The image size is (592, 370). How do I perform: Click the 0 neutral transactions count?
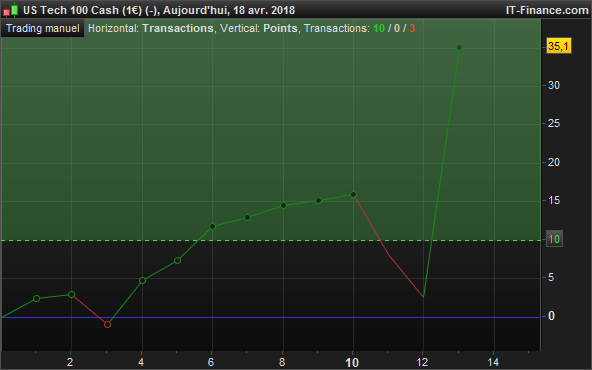pos(397,28)
